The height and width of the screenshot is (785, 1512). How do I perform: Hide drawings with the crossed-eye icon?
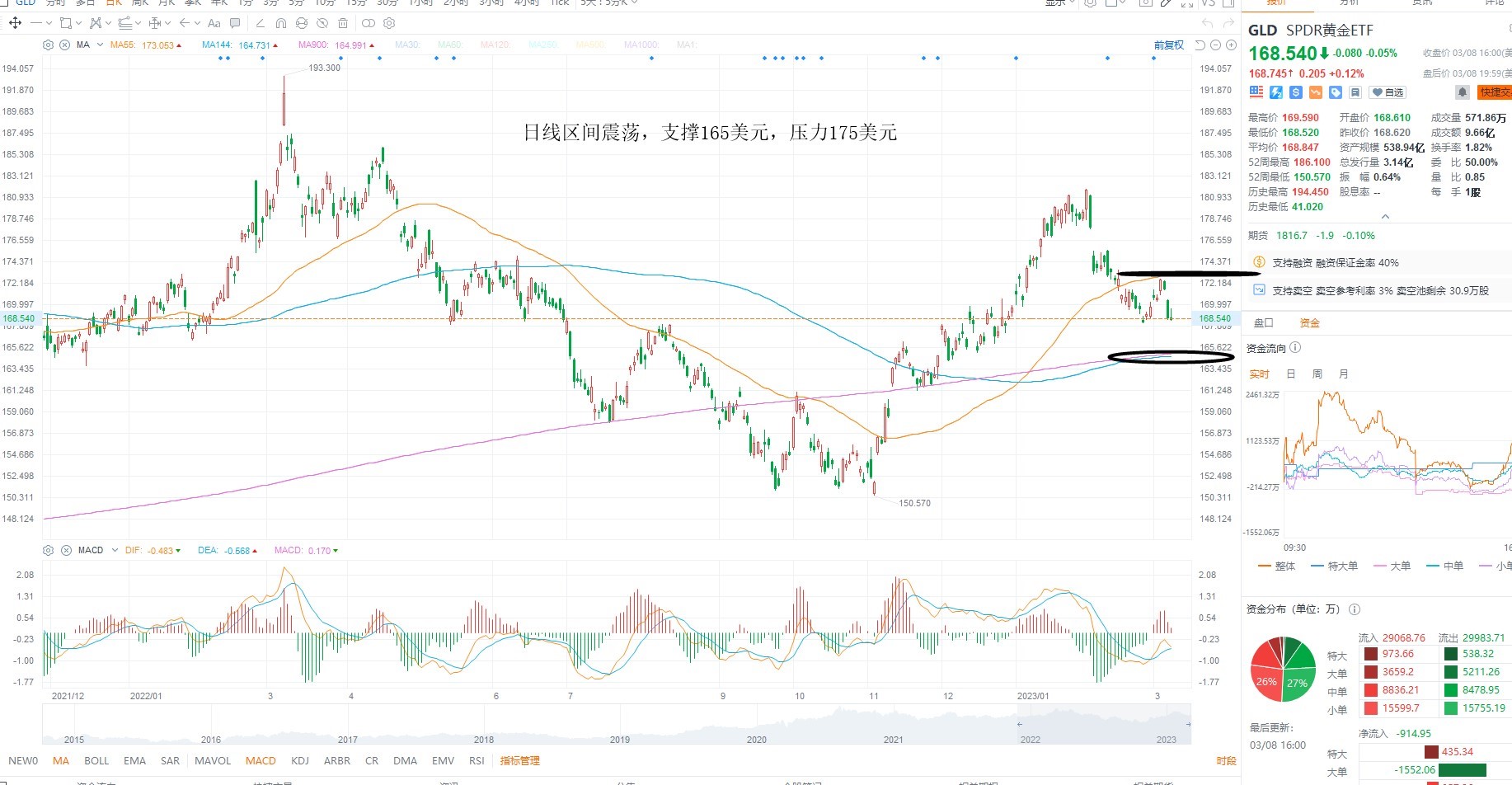pos(322,23)
